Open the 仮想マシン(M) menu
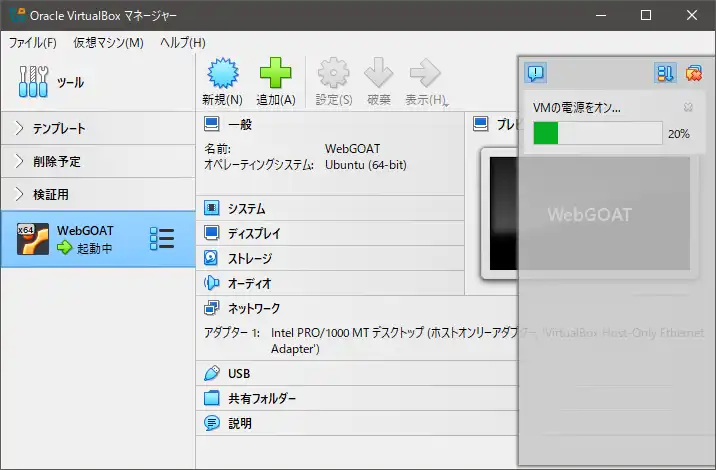This screenshot has height=470, width=716. click(108, 43)
